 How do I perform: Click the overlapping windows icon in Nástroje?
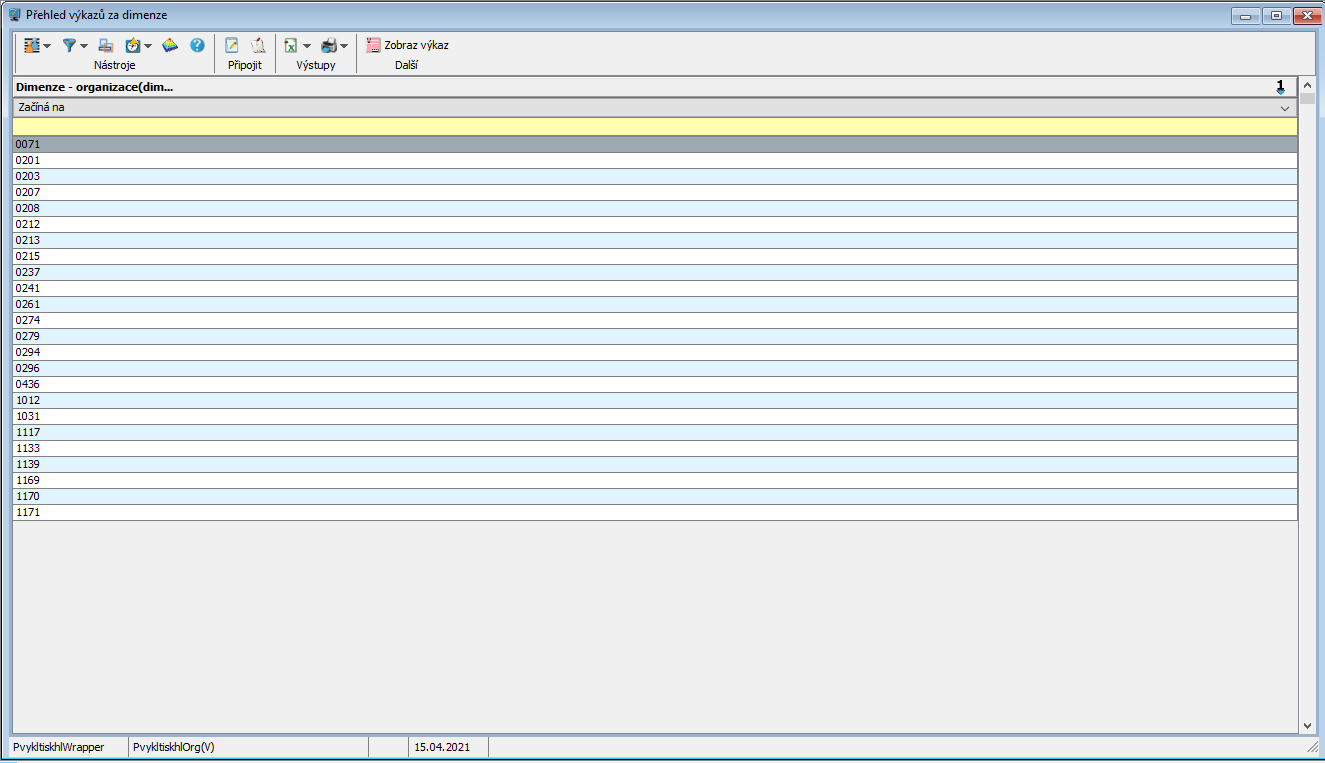(106, 45)
